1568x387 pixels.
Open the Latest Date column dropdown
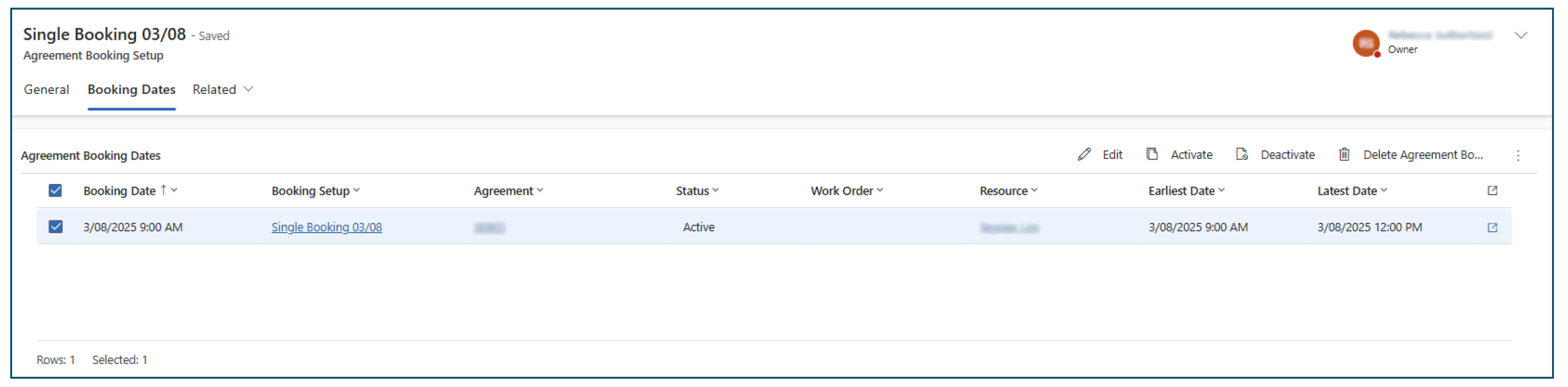[1352, 190]
